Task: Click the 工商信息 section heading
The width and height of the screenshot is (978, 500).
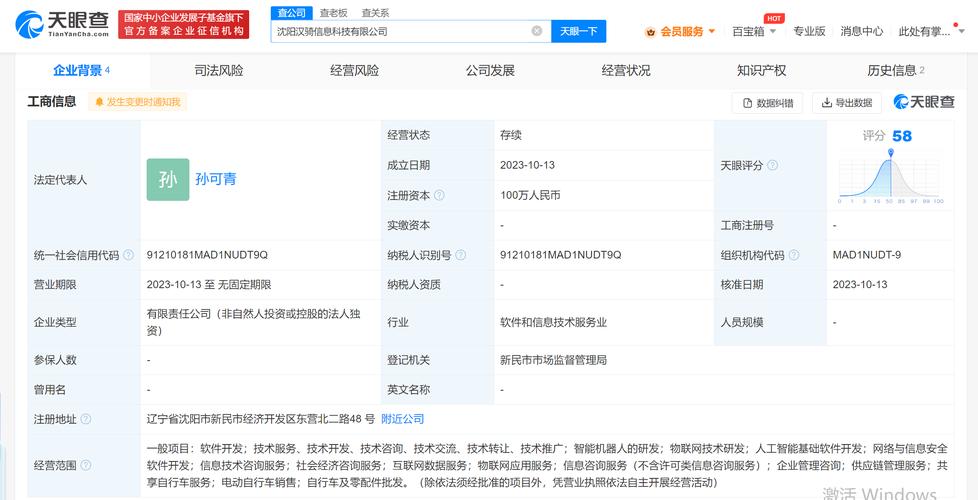Action: coord(52,101)
